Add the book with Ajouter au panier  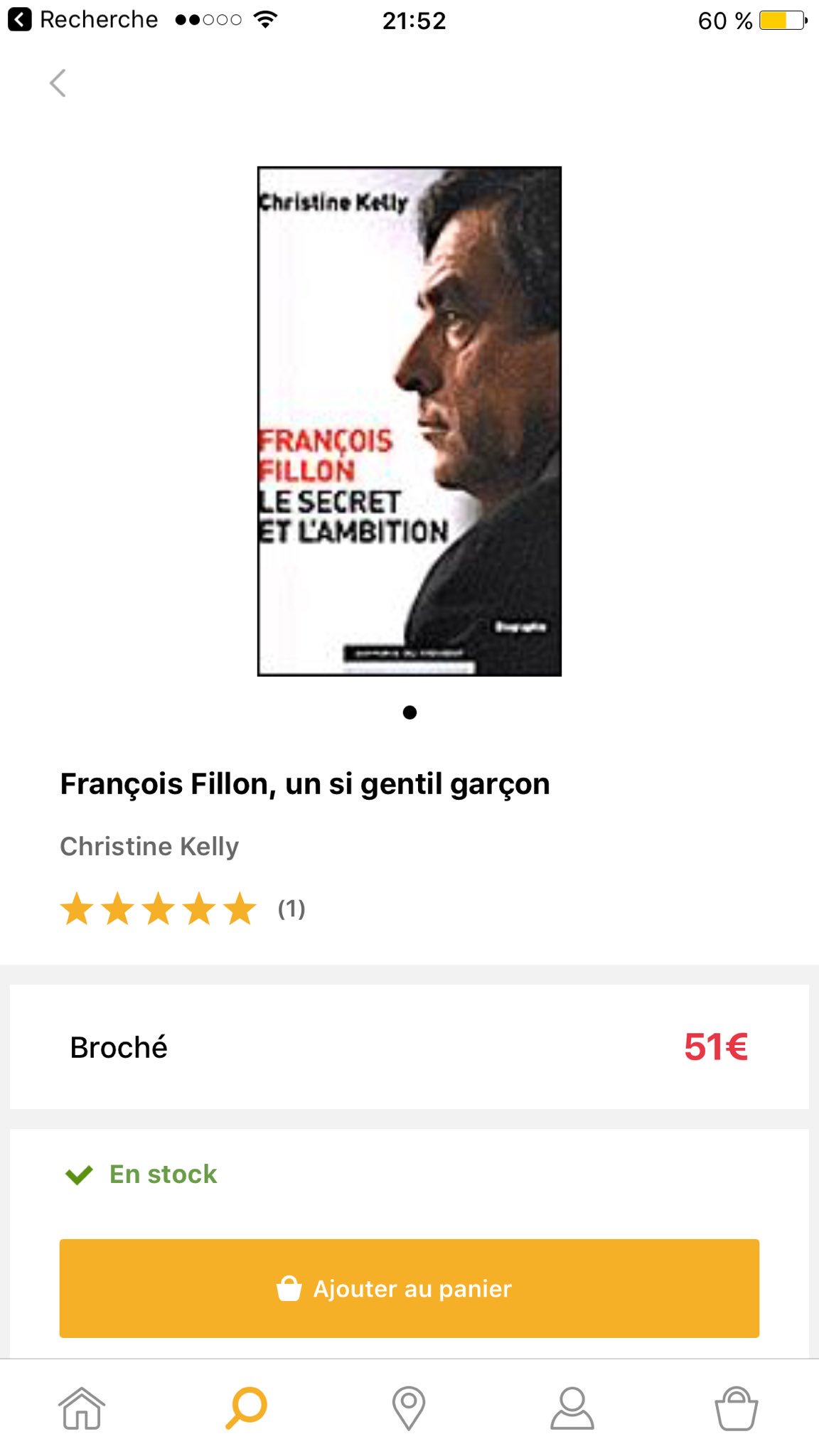pyautogui.click(x=409, y=1288)
